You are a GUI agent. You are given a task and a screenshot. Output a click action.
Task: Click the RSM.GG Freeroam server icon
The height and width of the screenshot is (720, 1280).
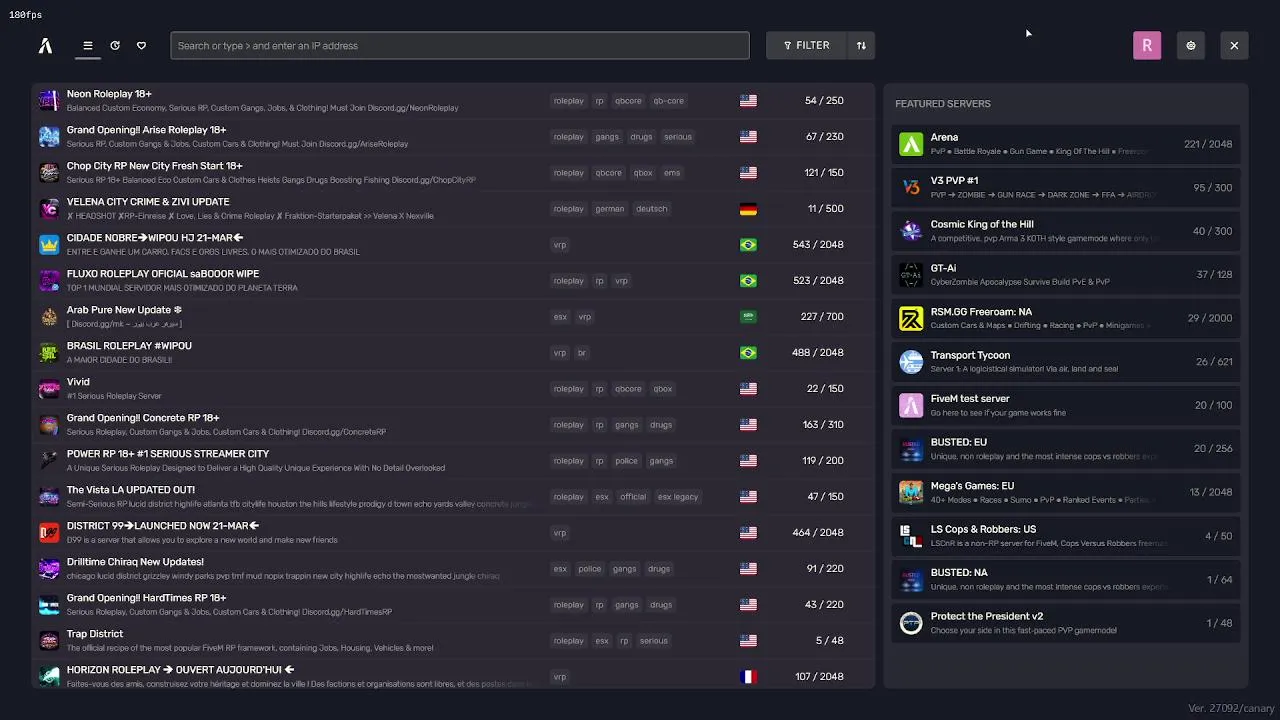(911, 318)
